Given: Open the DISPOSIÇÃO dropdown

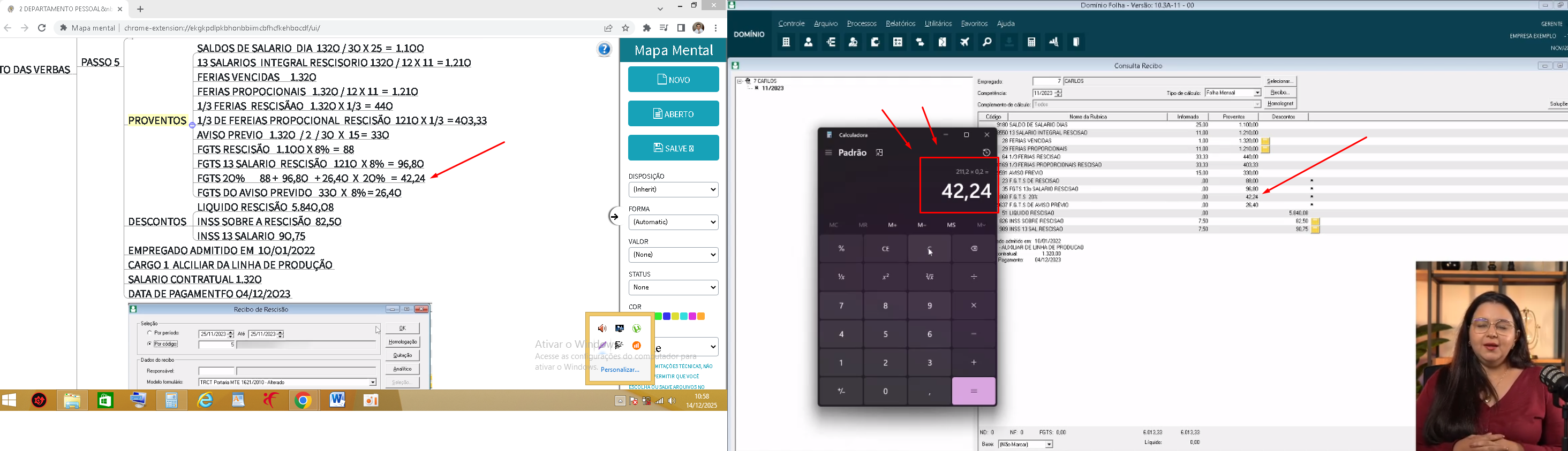Looking at the screenshot, I should 673,189.
